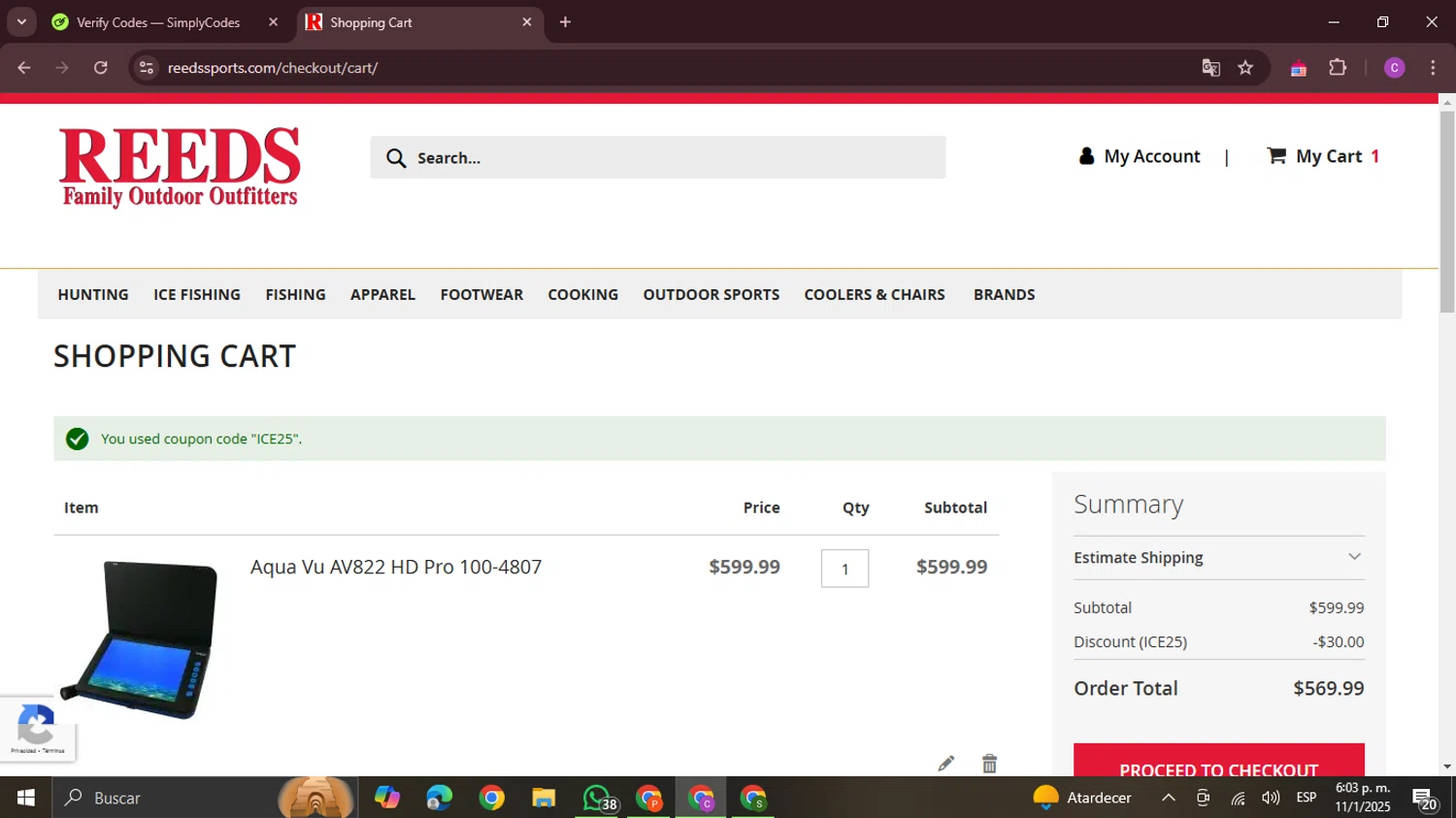Click the ESP language indicator
Screen dimensions: 1456x818
tap(1307, 798)
